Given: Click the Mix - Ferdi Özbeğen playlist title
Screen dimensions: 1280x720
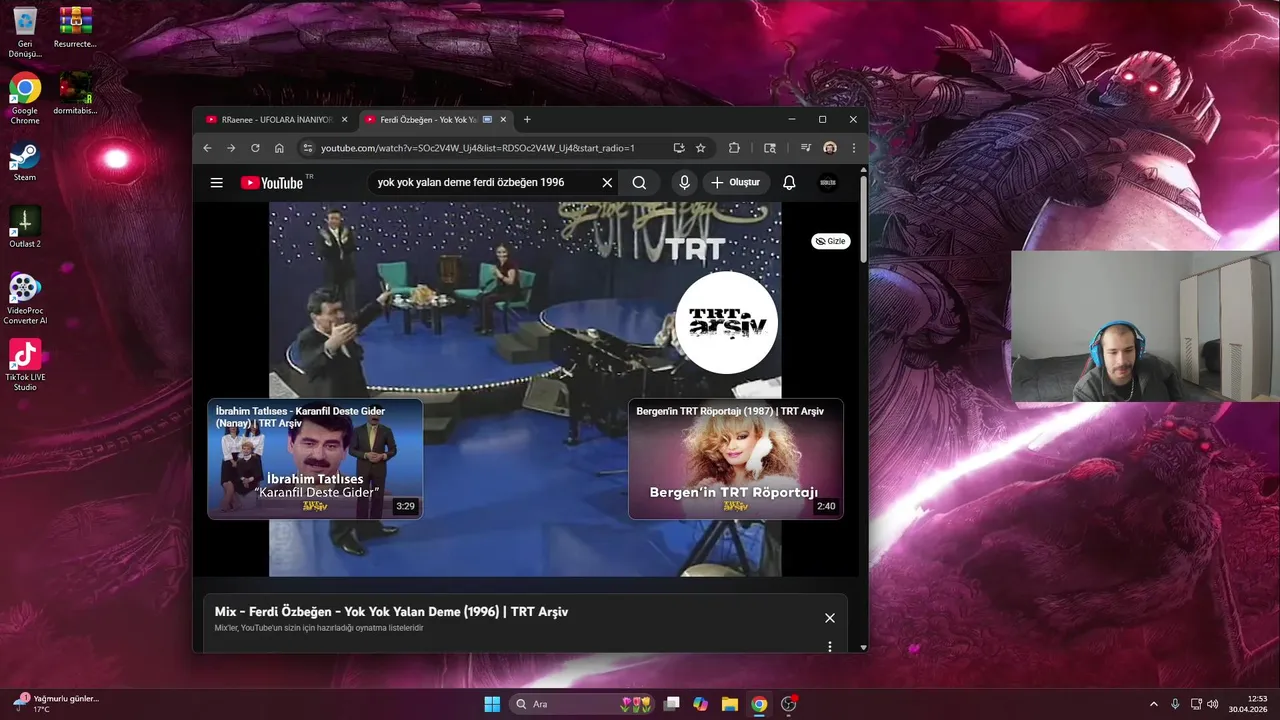Looking at the screenshot, I should click(x=391, y=612).
